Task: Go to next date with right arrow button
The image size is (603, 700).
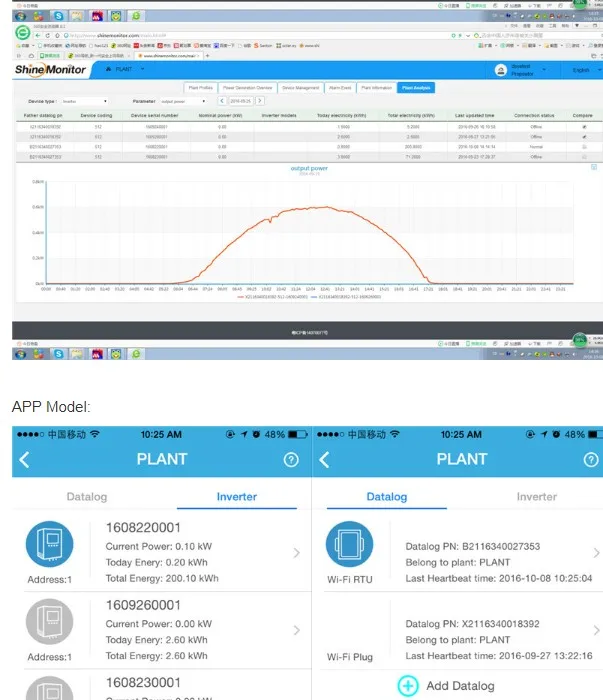Action: (260, 101)
